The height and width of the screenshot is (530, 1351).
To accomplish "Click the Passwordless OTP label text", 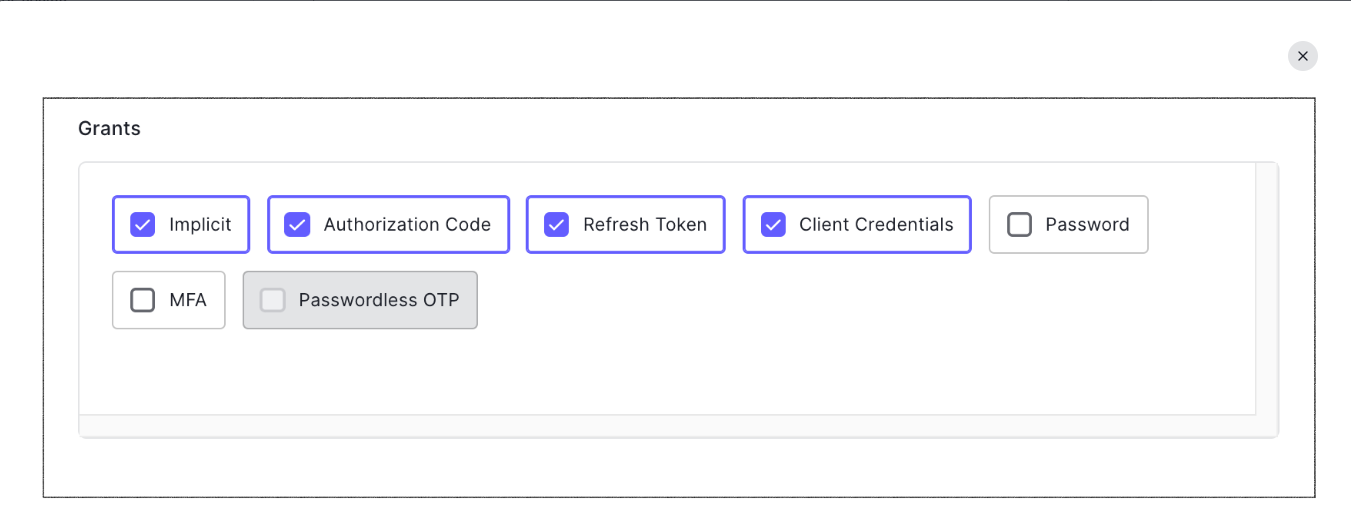I will tap(379, 300).
